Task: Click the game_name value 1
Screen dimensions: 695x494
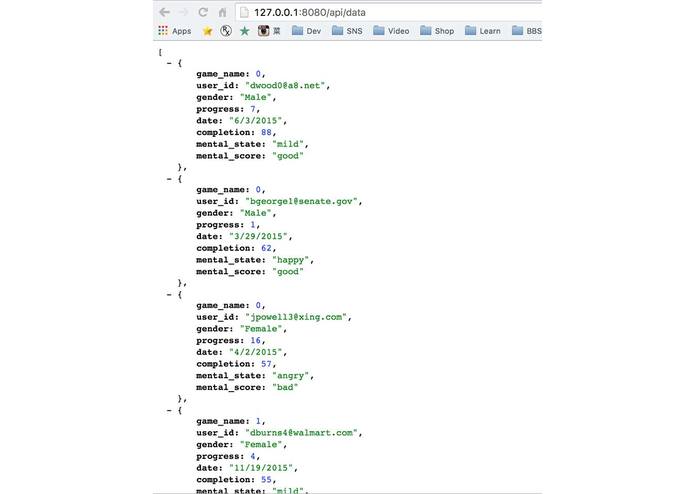Action: 258,421
